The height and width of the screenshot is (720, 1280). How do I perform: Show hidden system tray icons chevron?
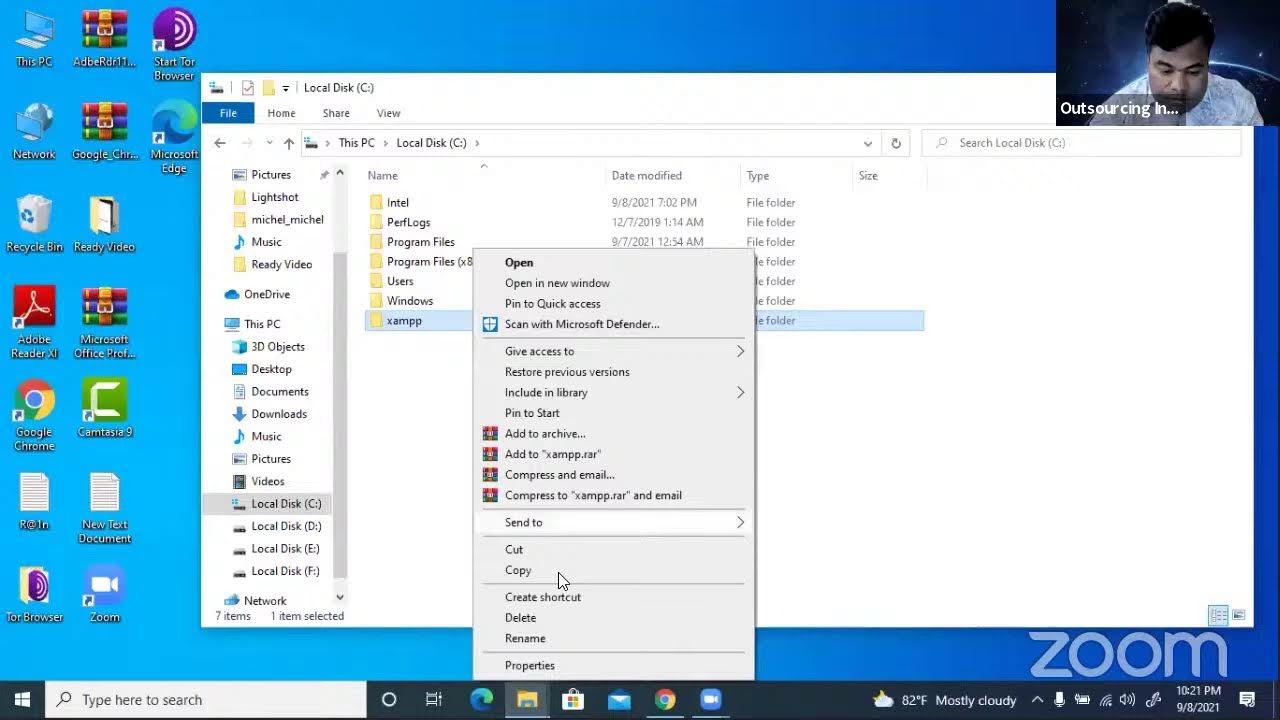click(1037, 700)
